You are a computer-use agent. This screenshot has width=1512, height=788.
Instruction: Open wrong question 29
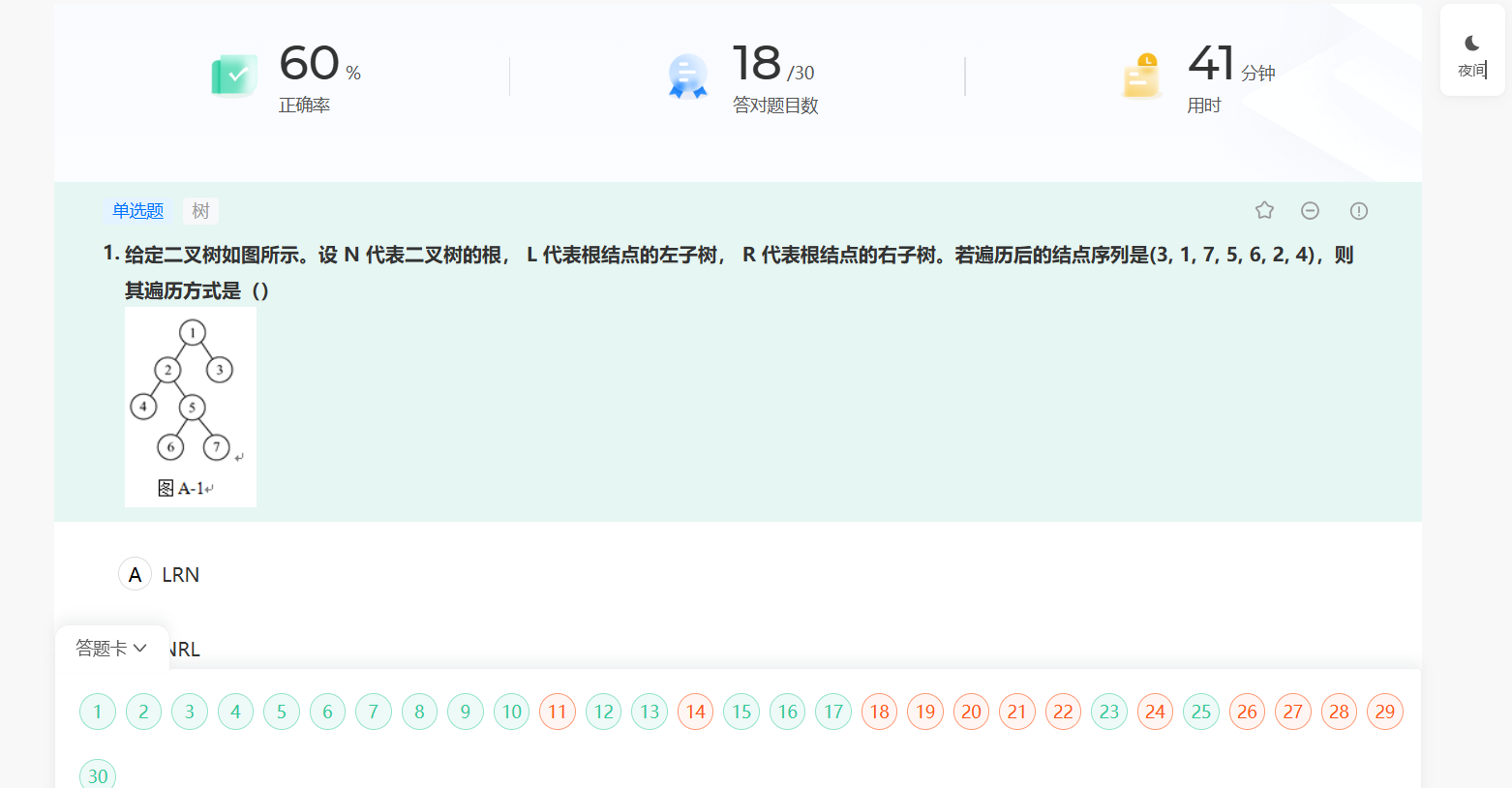[1385, 712]
